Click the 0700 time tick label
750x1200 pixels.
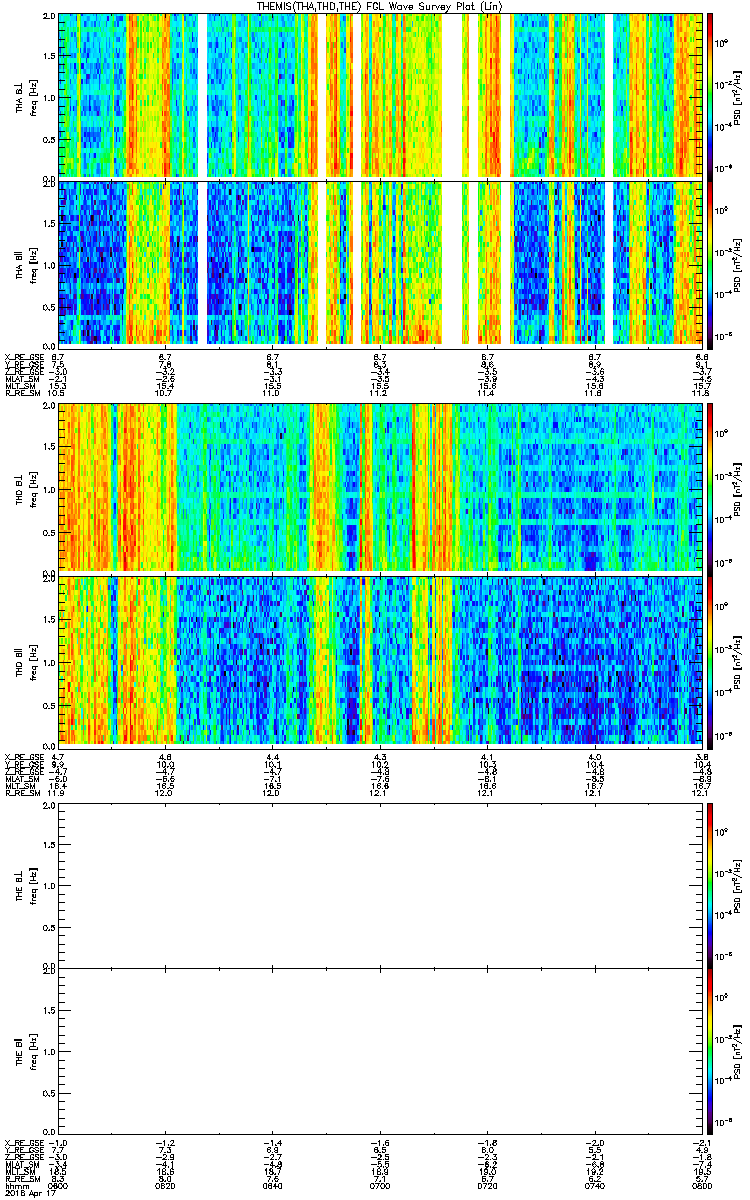[380, 1184]
